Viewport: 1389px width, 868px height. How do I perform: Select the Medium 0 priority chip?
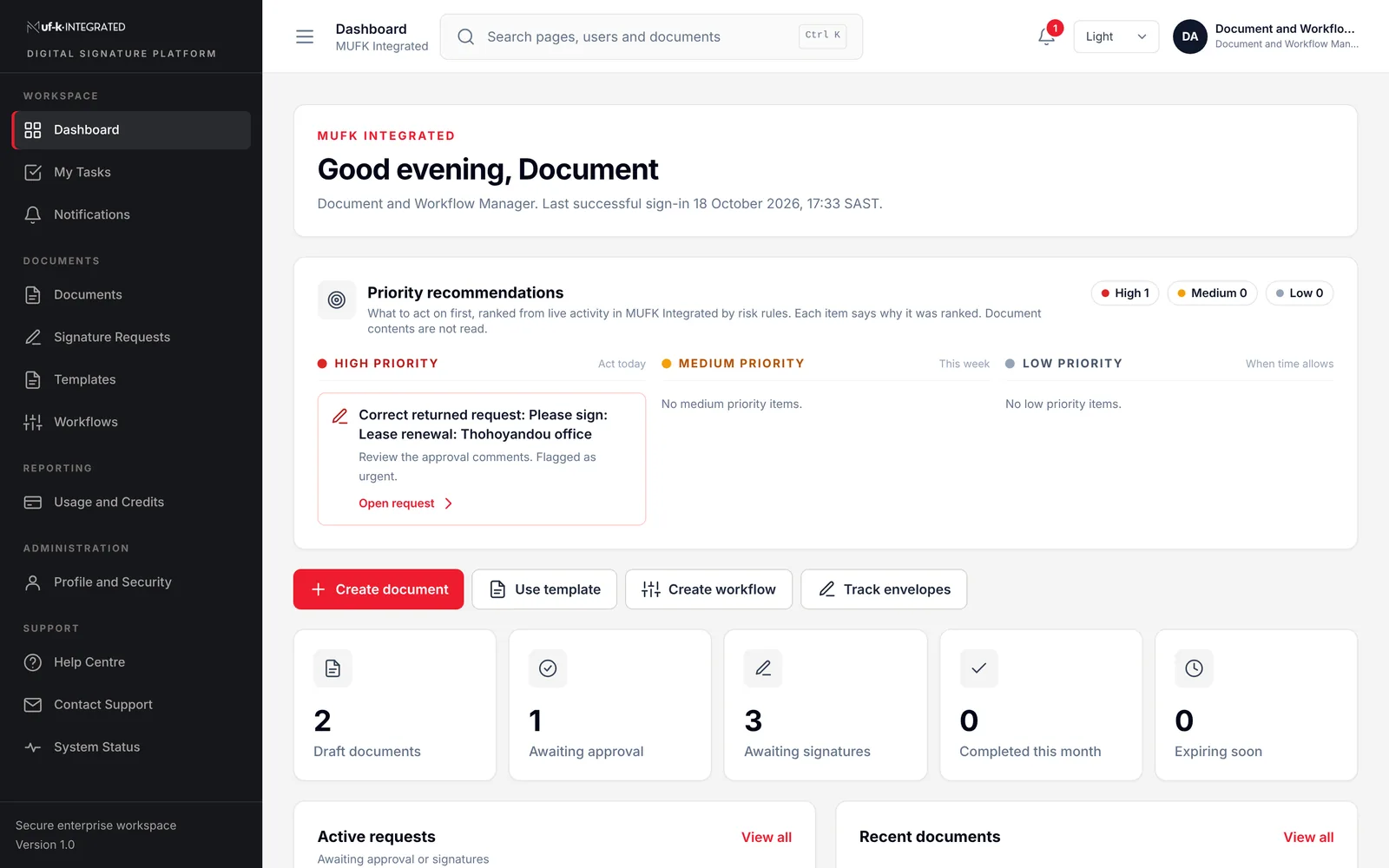1212,293
